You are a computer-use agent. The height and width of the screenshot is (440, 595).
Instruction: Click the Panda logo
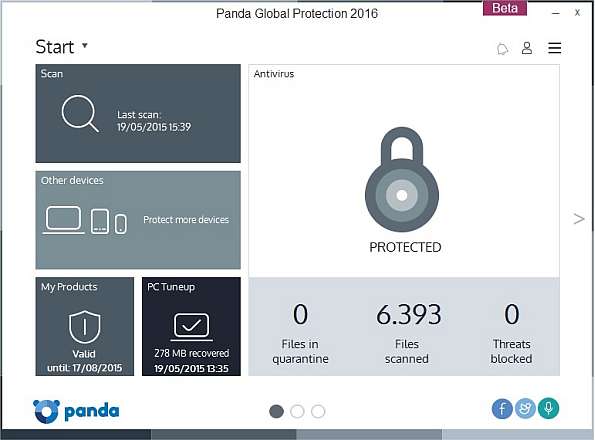point(76,411)
